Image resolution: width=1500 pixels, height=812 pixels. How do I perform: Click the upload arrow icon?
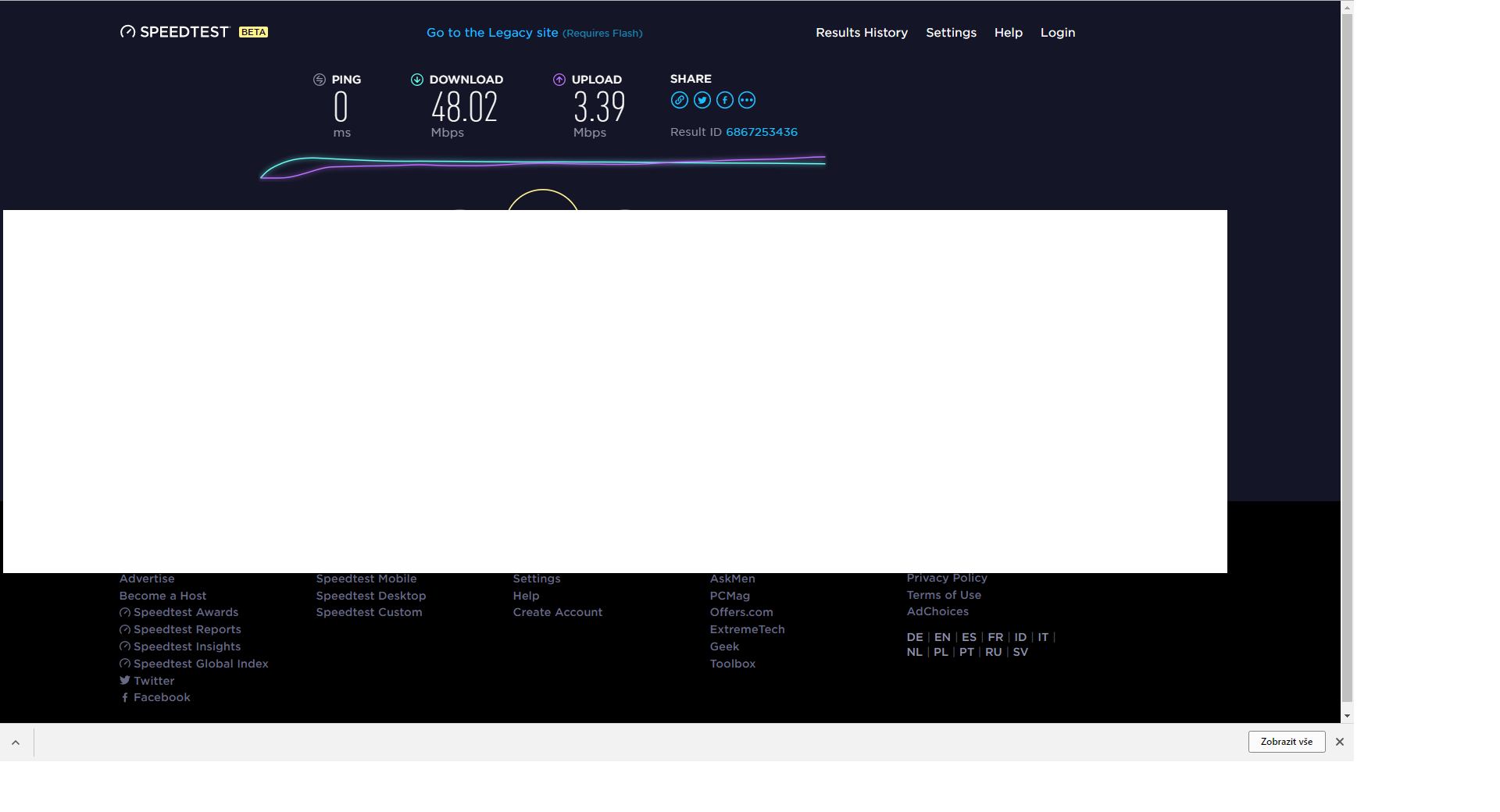click(x=559, y=80)
